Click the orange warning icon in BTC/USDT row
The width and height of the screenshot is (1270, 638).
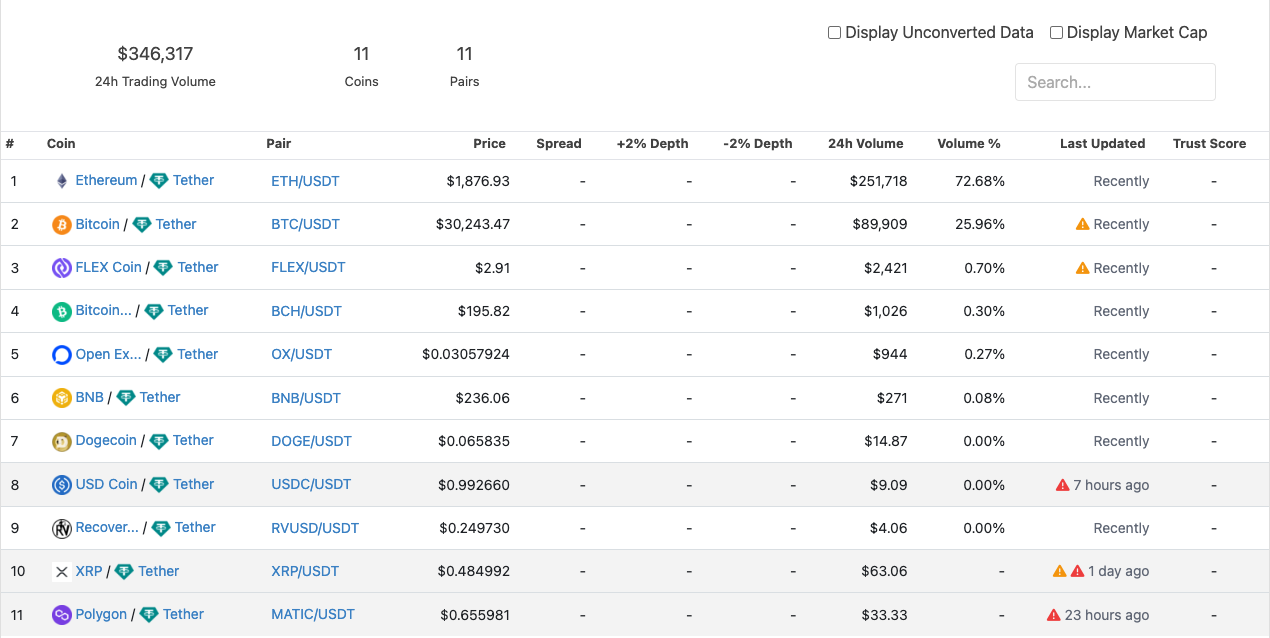coord(1082,224)
